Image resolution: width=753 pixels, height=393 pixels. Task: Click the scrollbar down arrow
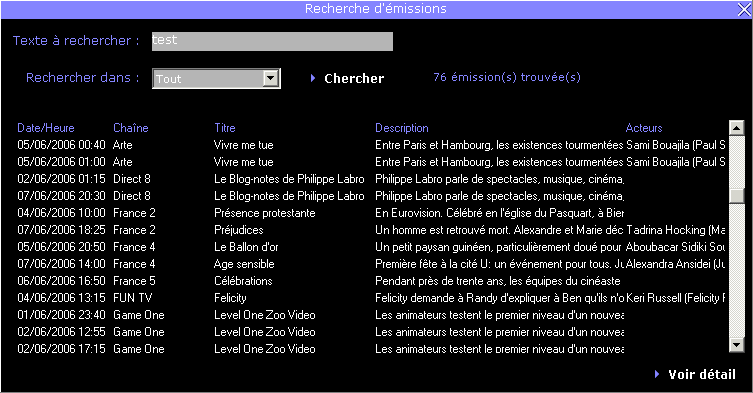click(x=736, y=344)
